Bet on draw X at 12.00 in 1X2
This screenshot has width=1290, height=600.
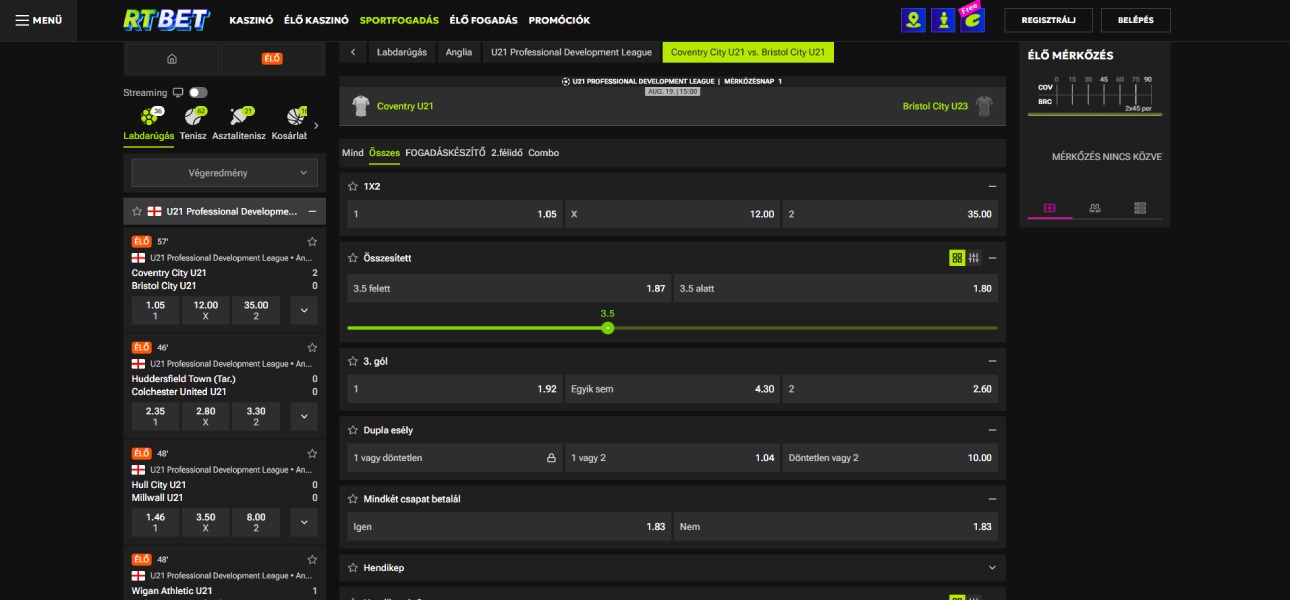pyautogui.click(x=672, y=214)
